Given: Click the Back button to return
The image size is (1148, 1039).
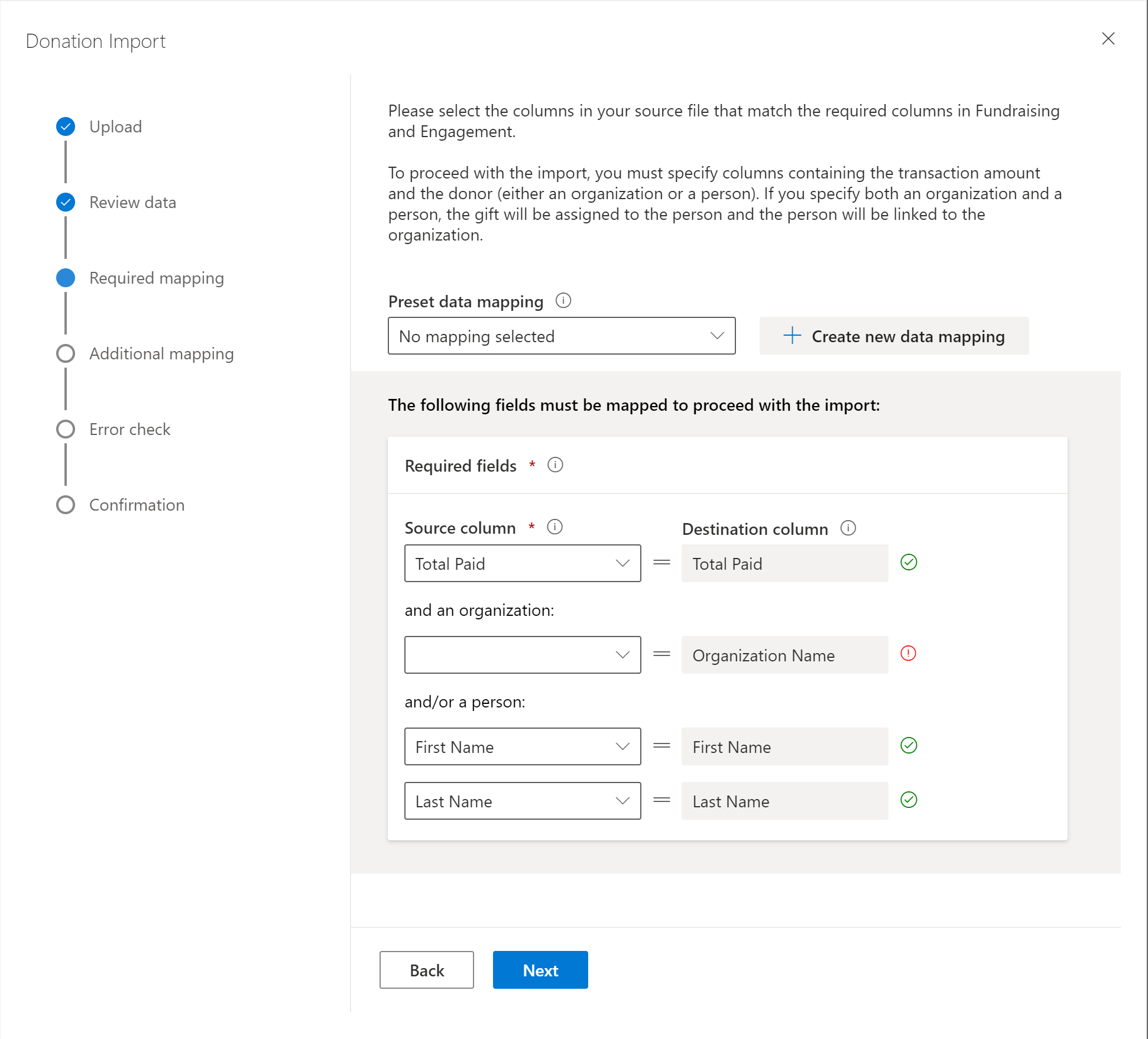Looking at the screenshot, I should [427, 969].
